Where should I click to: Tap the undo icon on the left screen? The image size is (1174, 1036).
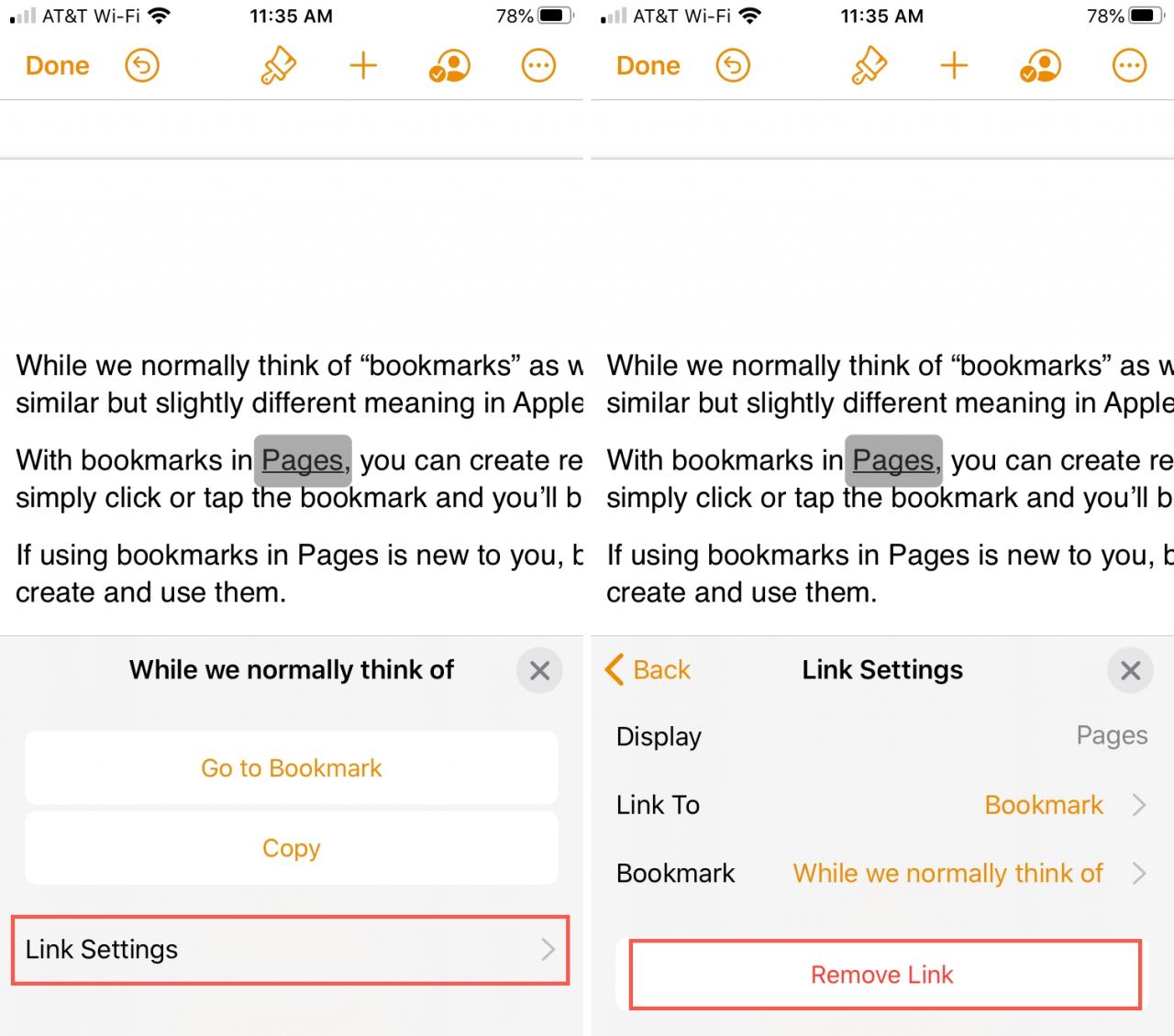(x=142, y=66)
